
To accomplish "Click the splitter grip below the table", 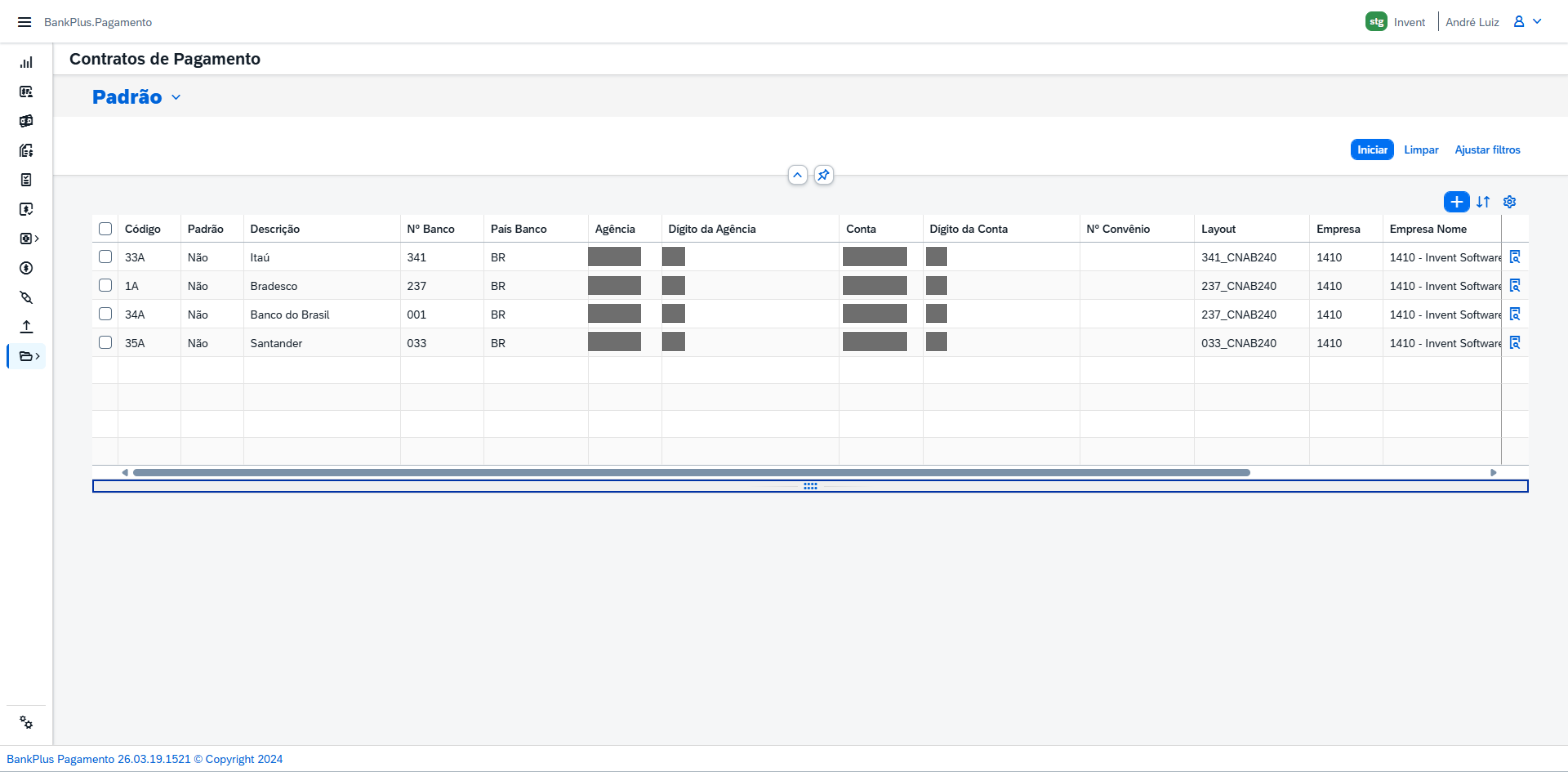I will [x=810, y=486].
